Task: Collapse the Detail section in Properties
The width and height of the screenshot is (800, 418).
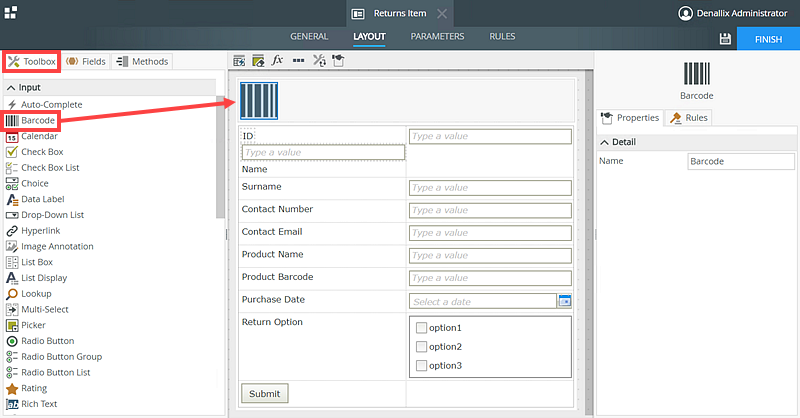Action: click(603, 143)
